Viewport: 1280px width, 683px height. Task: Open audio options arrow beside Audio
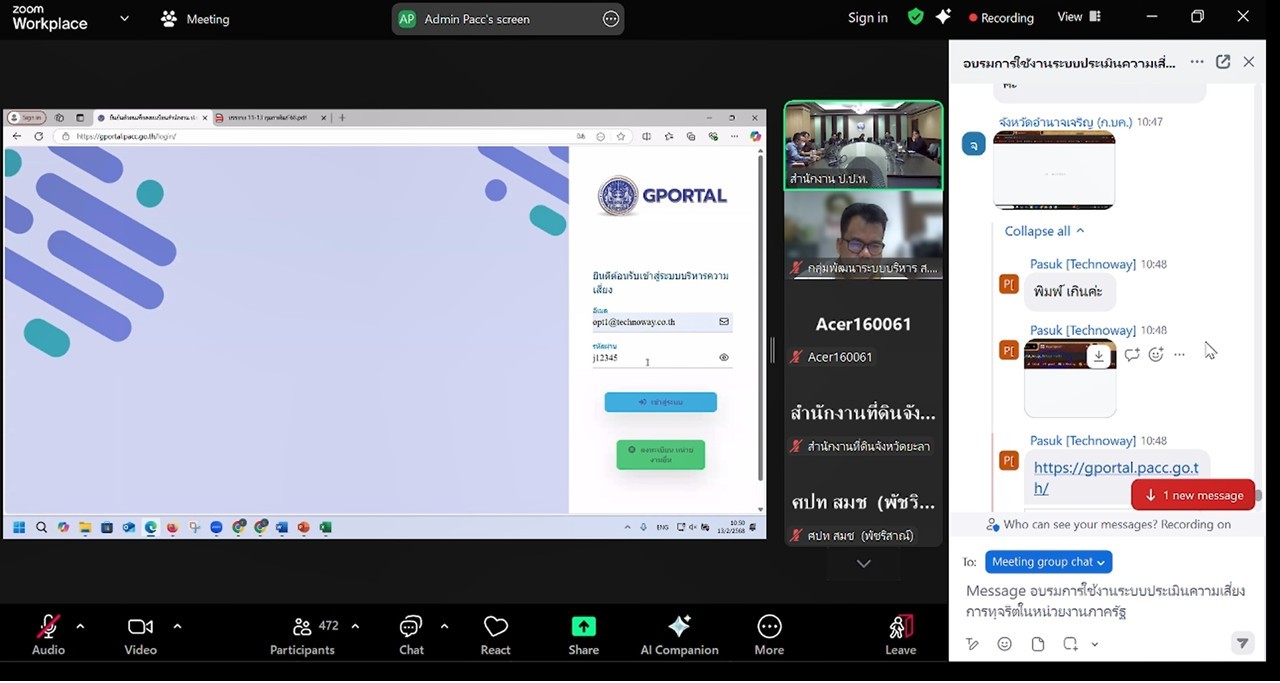[x=80, y=627]
